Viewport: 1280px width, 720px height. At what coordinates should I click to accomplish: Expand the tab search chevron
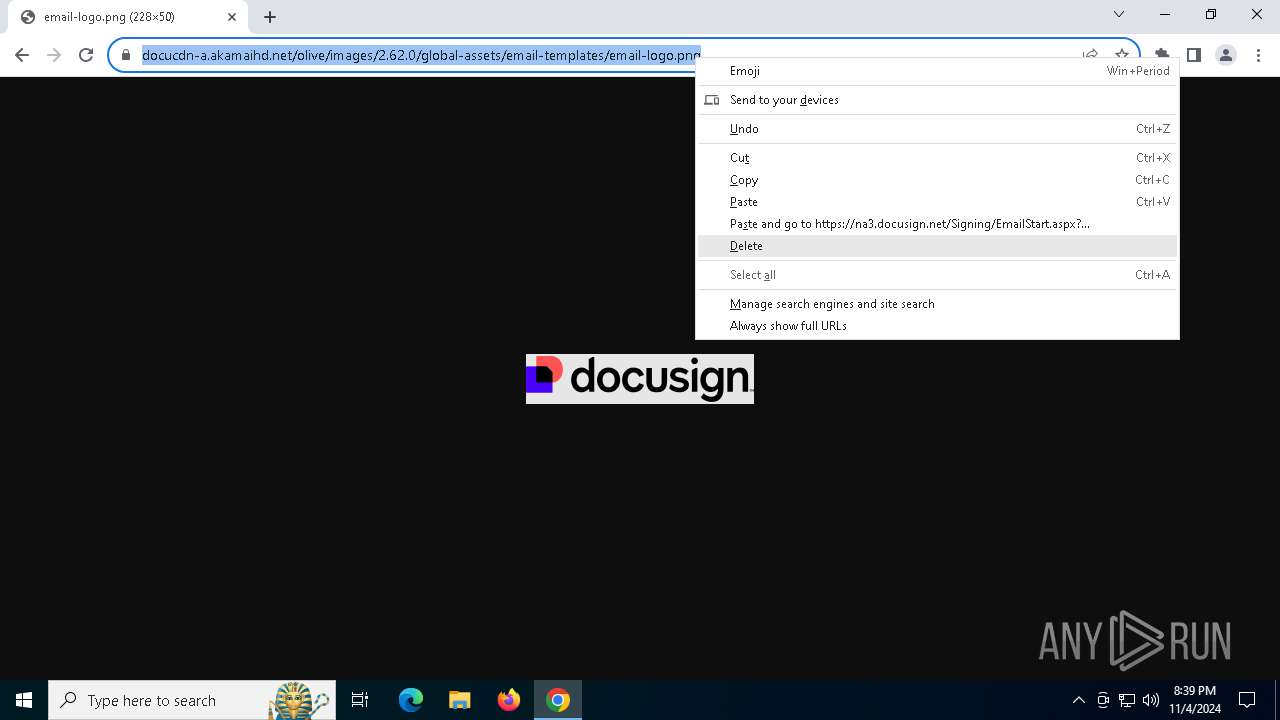point(1119,14)
